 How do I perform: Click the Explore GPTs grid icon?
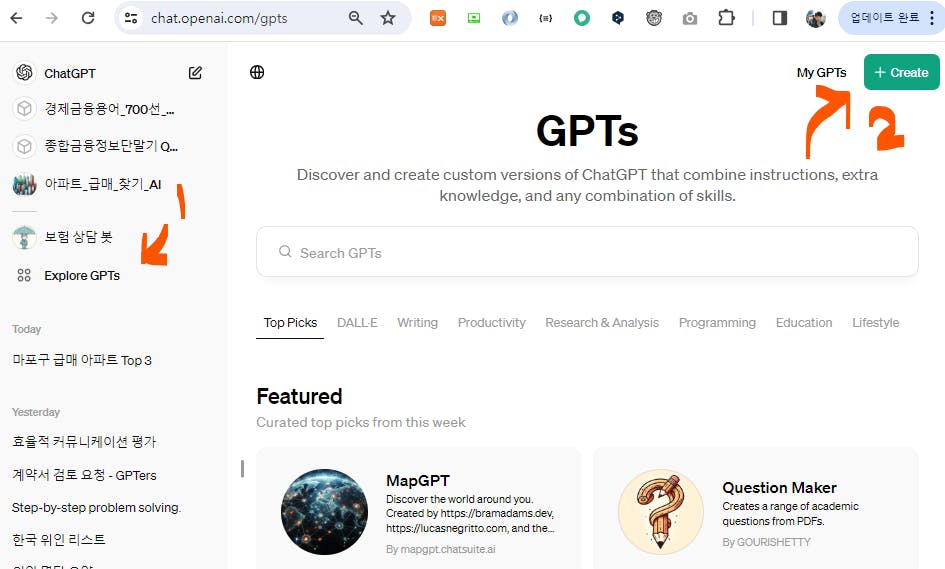[24, 275]
